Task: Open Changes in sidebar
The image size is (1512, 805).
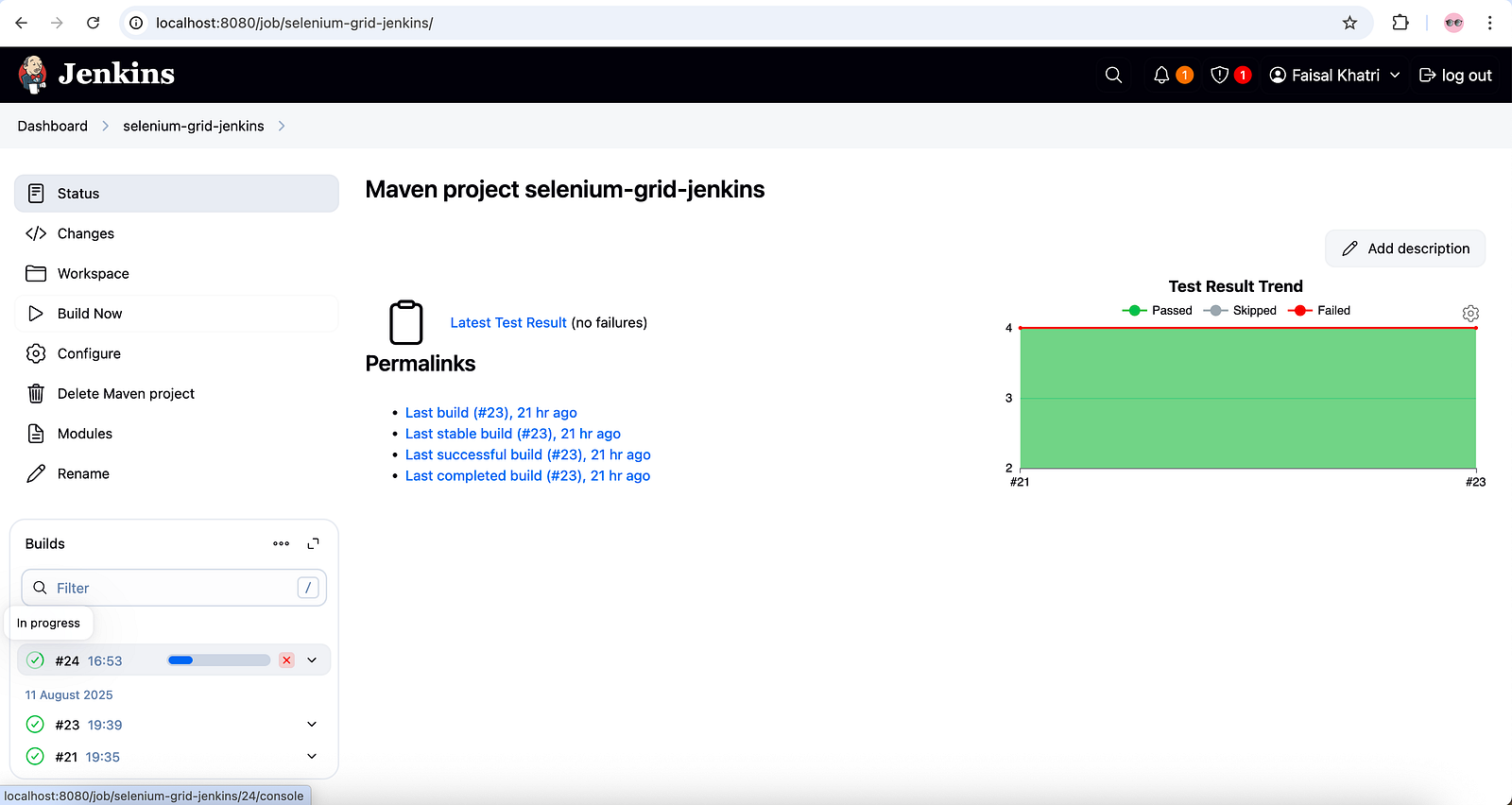Action: [x=177, y=233]
